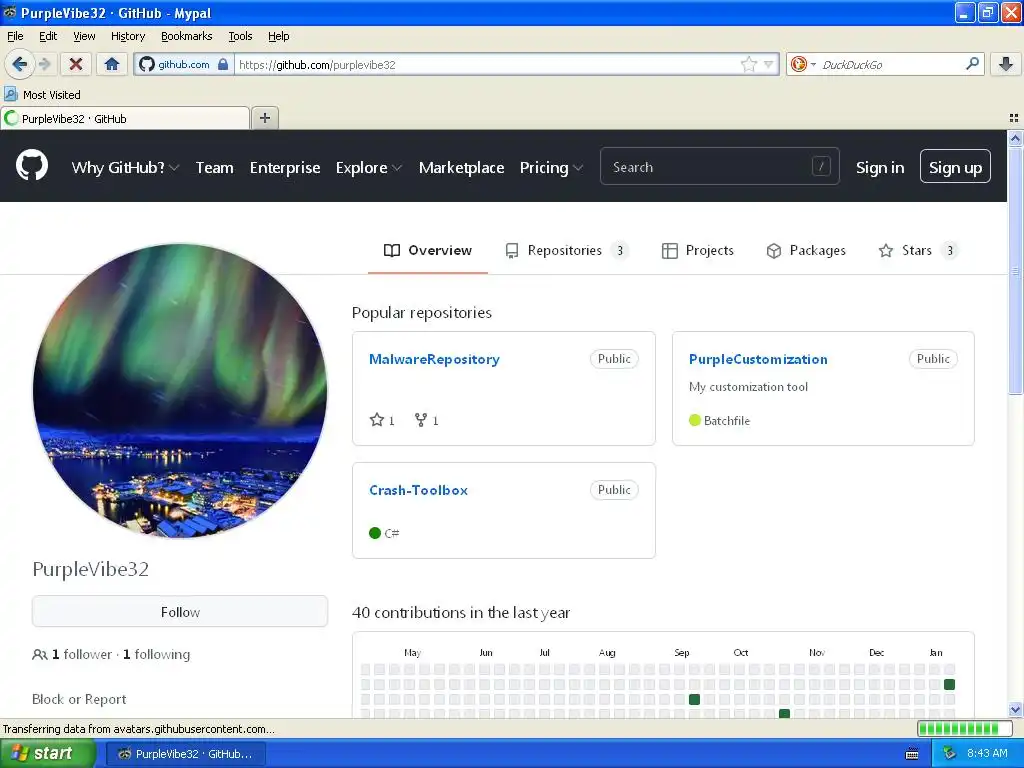Open the Edit menu
The width and height of the screenshot is (1024, 768).
48,36
